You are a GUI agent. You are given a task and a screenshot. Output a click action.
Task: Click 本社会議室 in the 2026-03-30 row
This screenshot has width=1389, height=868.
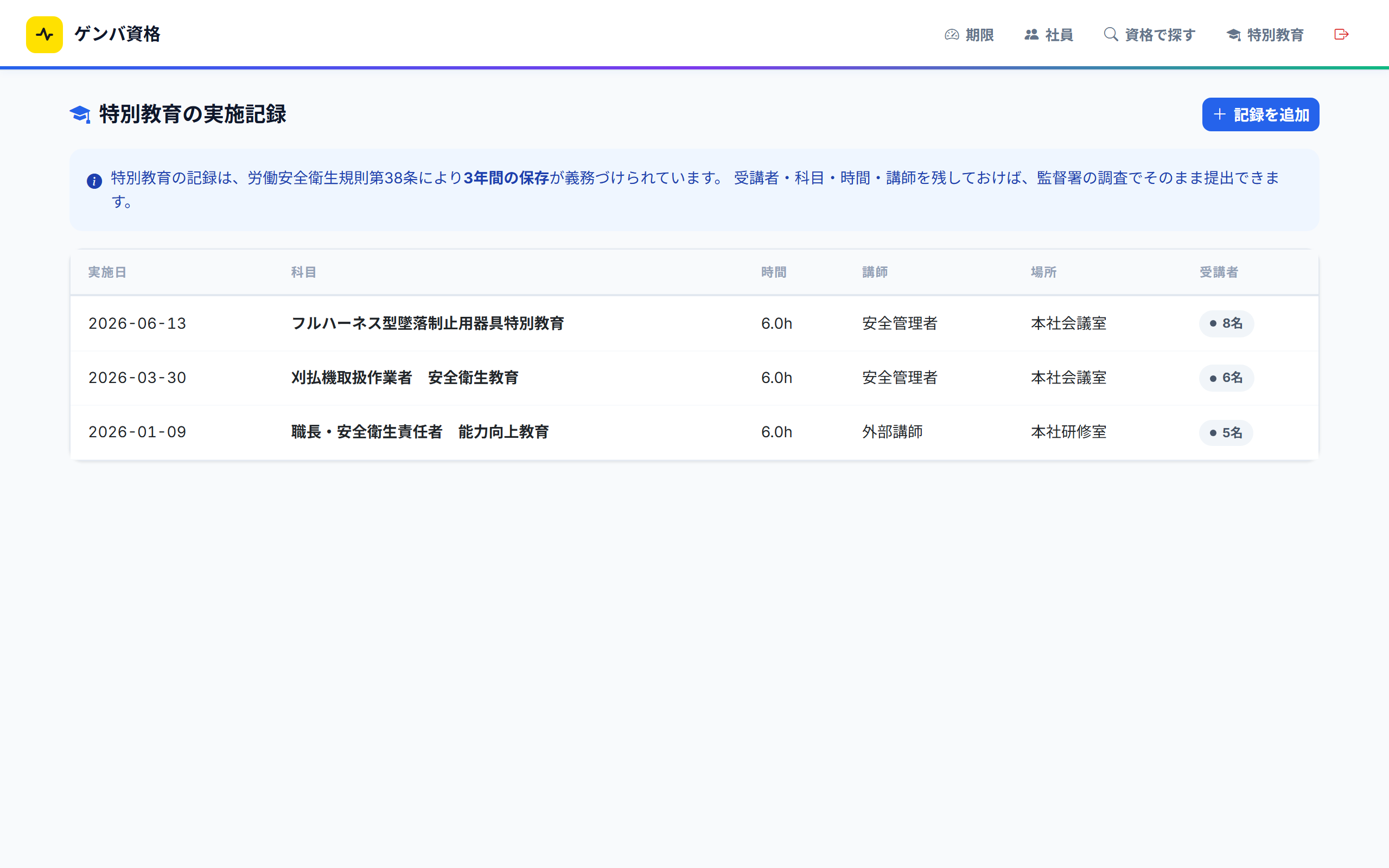point(1069,378)
